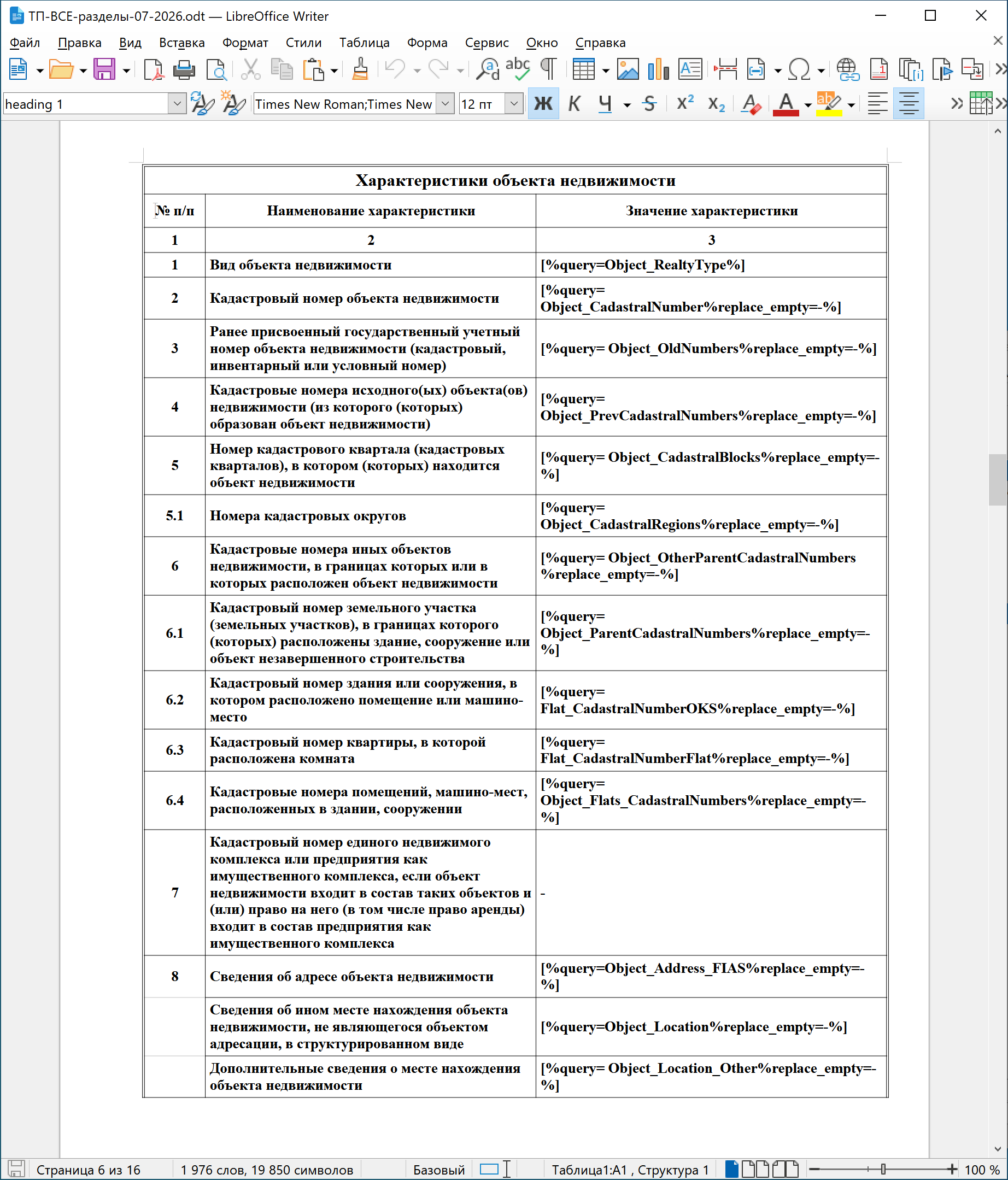Open the Сервис menu
The width and height of the screenshot is (1008, 1180).
[487, 43]
